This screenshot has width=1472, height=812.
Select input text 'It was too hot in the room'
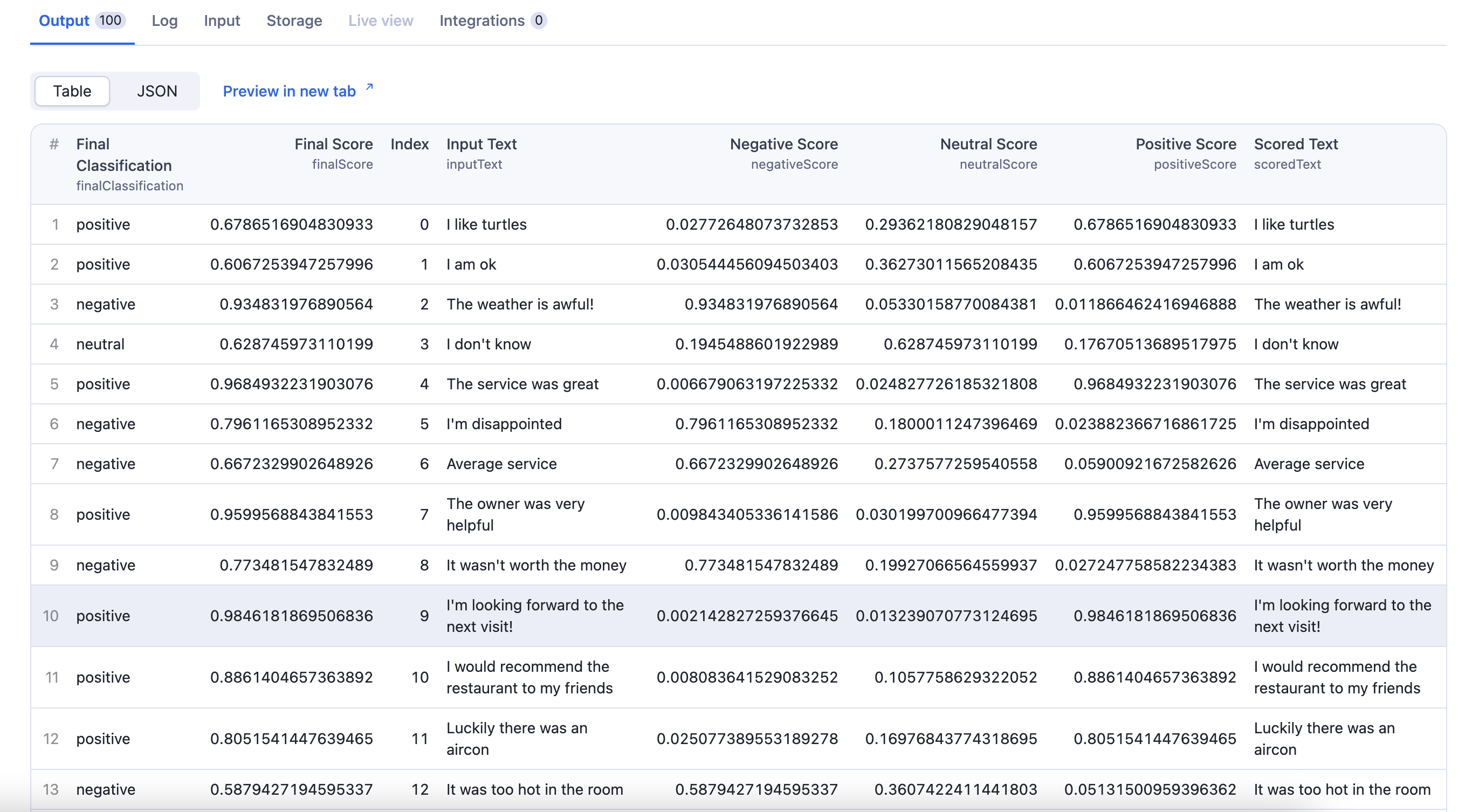[x=534, y=790]
